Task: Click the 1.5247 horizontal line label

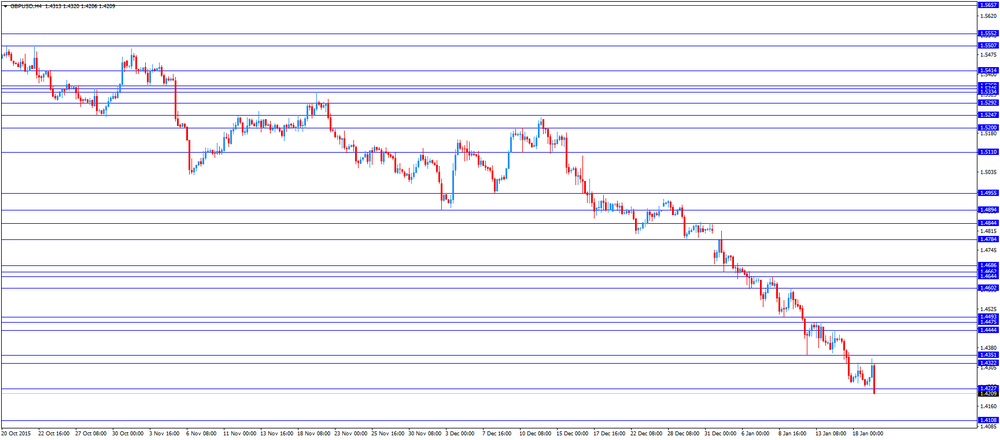Action: point(988,115)
